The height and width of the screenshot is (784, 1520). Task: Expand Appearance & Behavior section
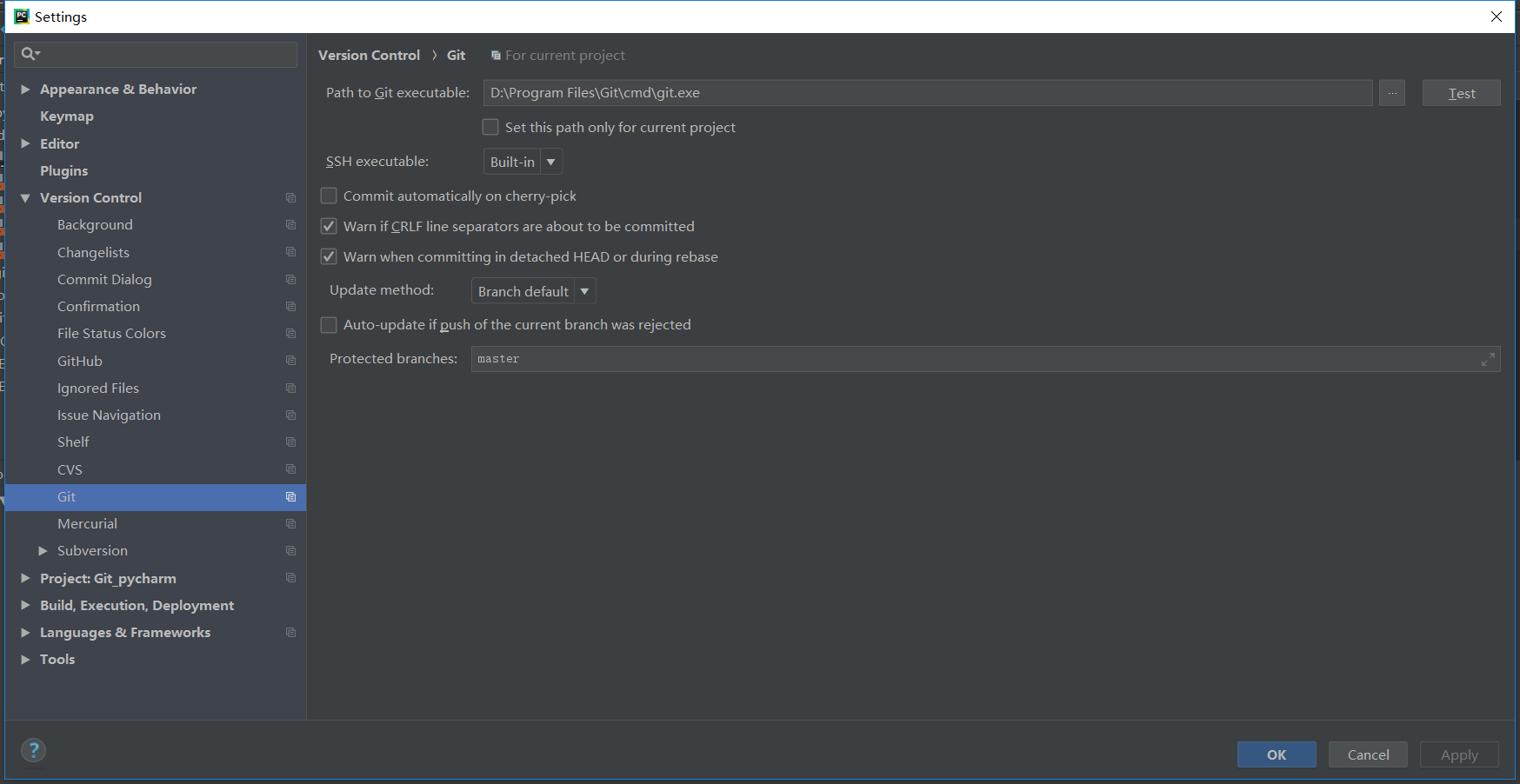coord(25,90)
